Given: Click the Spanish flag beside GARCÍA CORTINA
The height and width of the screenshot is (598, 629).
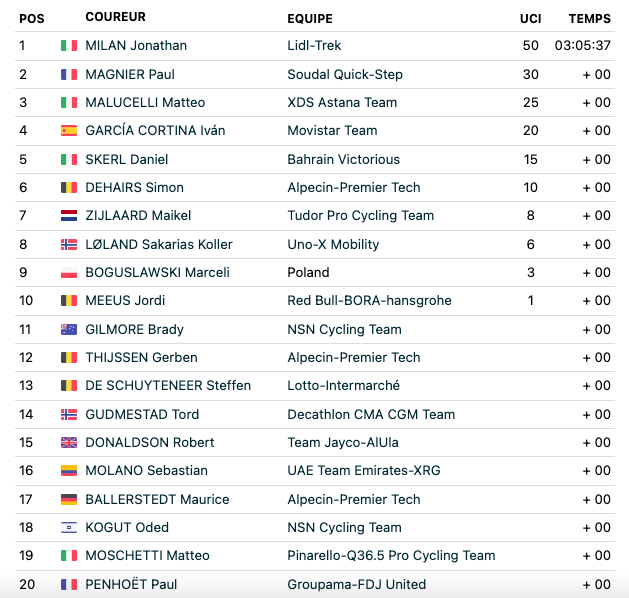Looking at the screenshot, I should tap(69, 131).
